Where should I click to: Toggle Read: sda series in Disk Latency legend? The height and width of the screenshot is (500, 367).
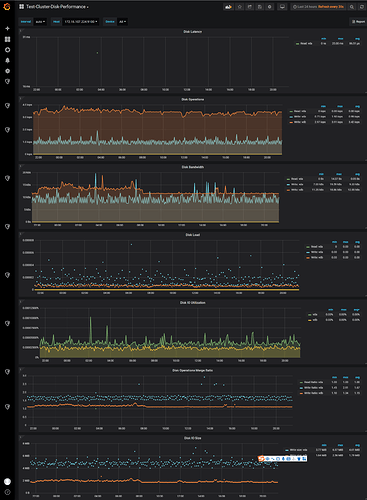306,43
